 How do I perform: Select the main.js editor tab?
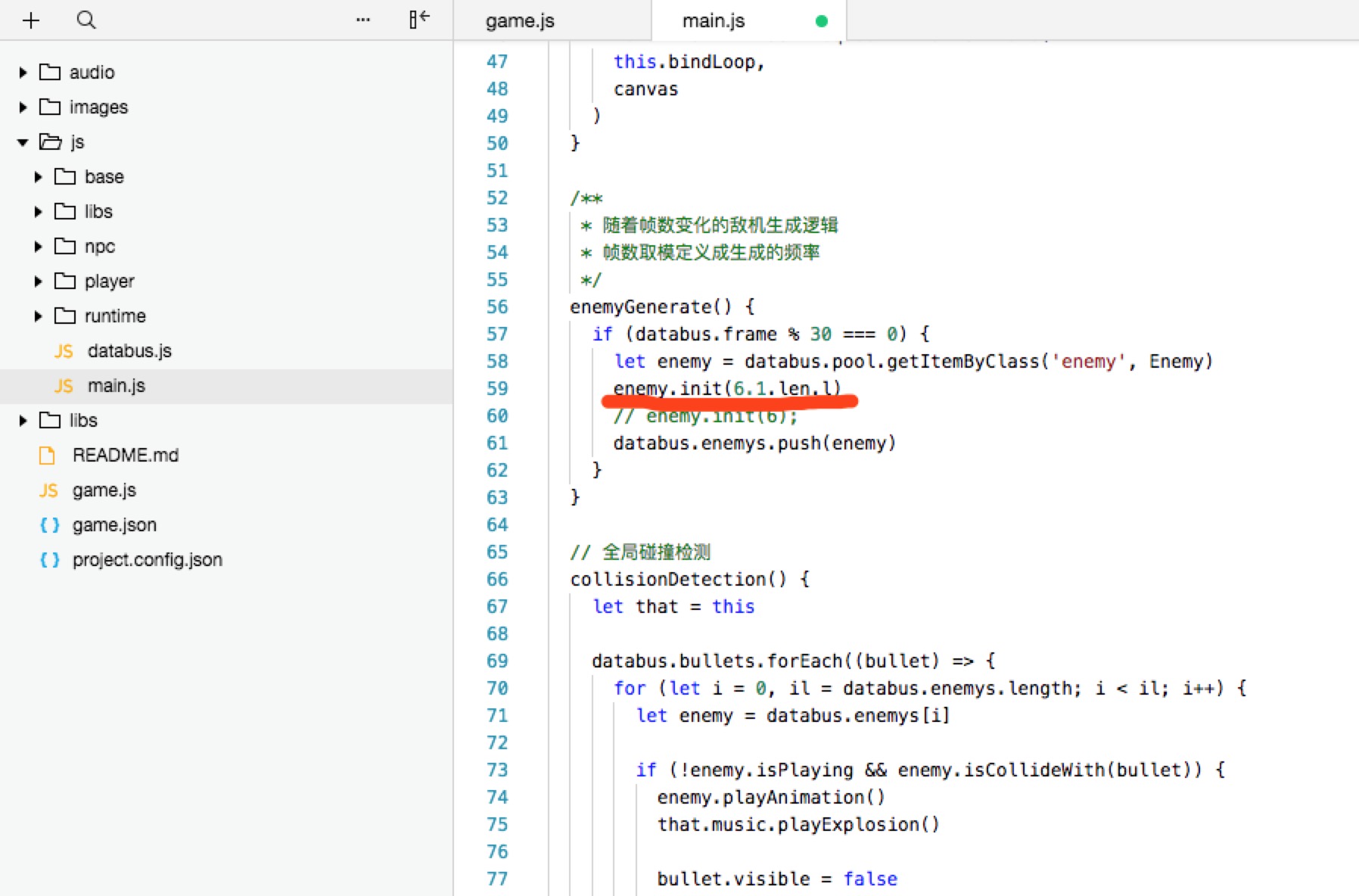713,21
